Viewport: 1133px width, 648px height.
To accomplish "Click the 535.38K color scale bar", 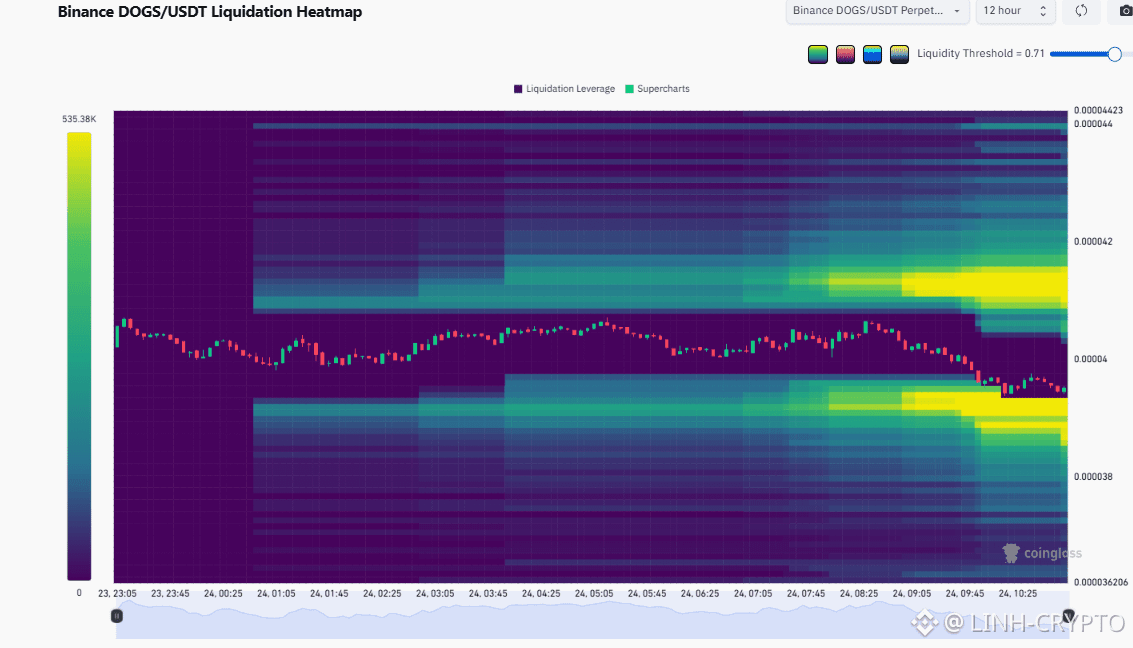I will pos(79,356).
